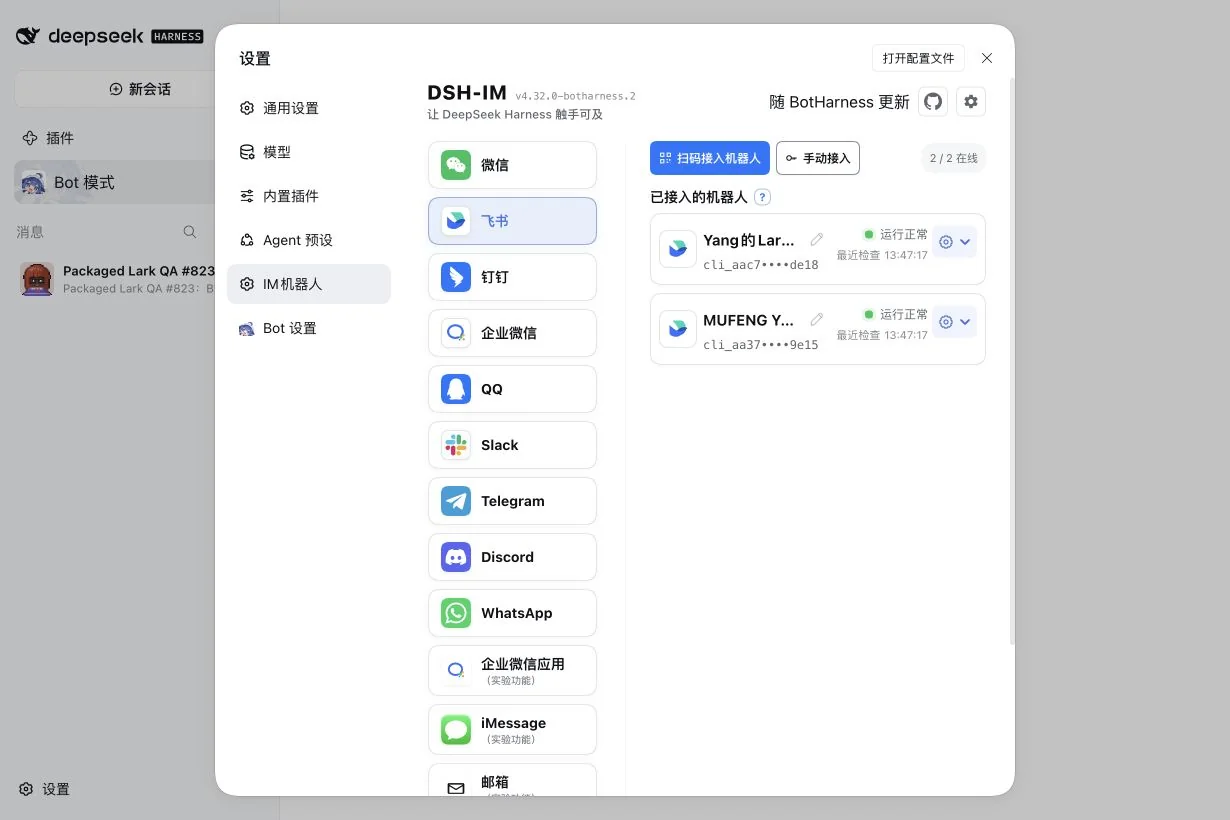The width and height of the screenshot is (1230, 820).
Task: Start a 新会话 in sidebar
Action: tap(140, 89)
